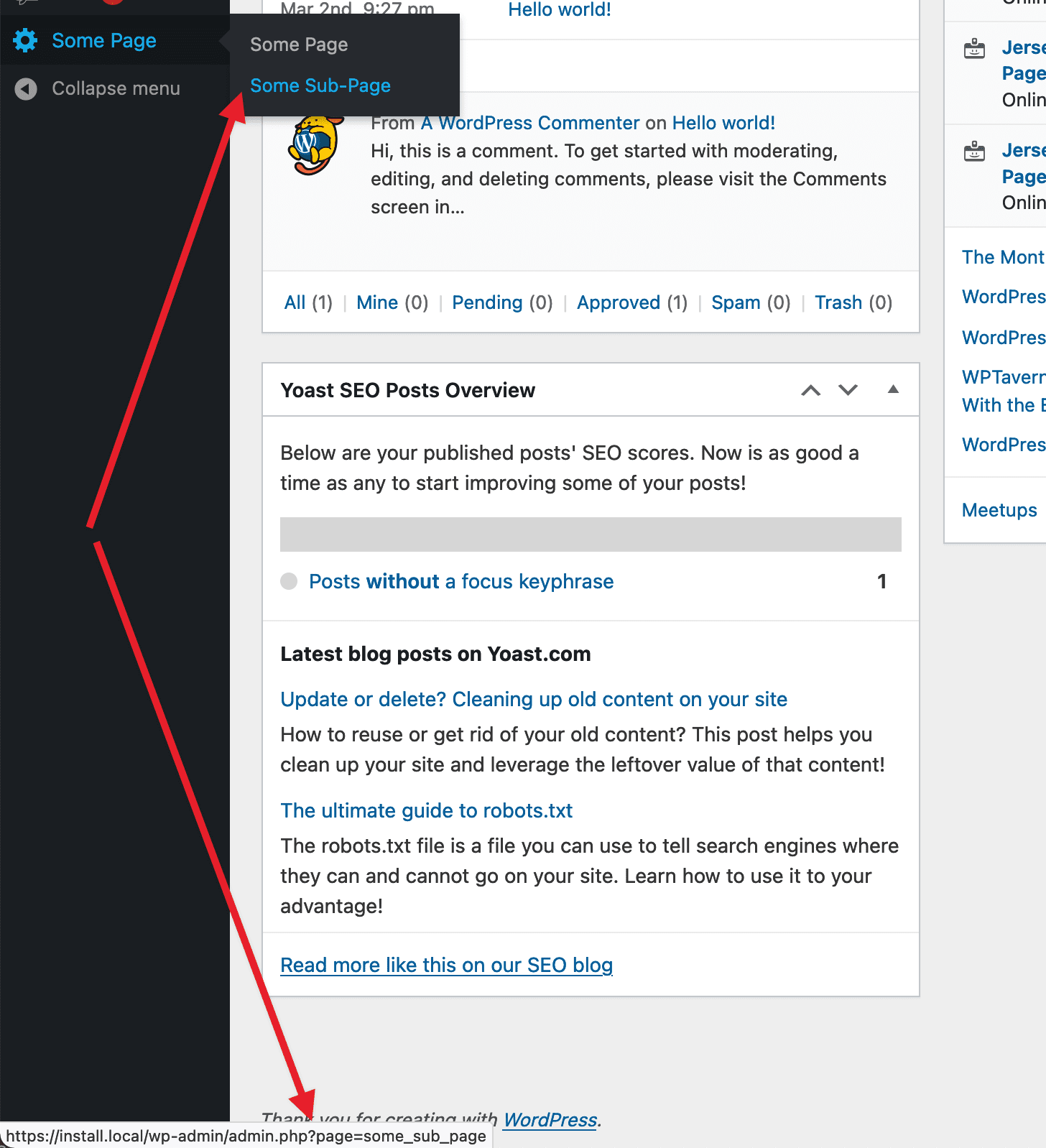Image resolution: width=1046 pixels, height=1148 pixels.
Task: Filter comments by All
Action: 295,302
